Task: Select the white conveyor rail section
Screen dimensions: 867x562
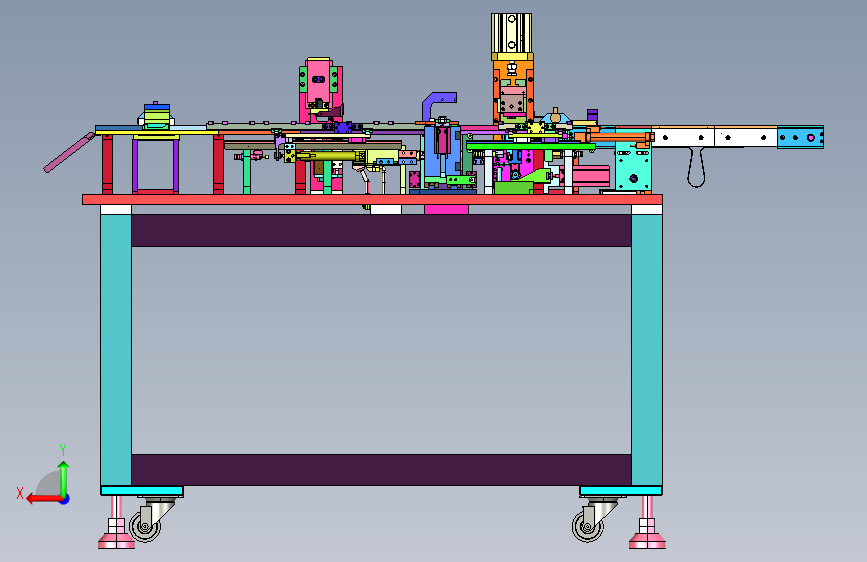Action: 714,137
